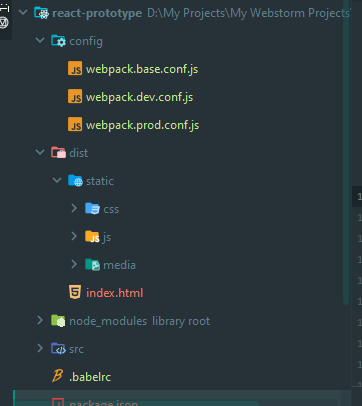This screenshot has width=362, height=406.
Task: Select the index.html file
Action: (115, 293)
